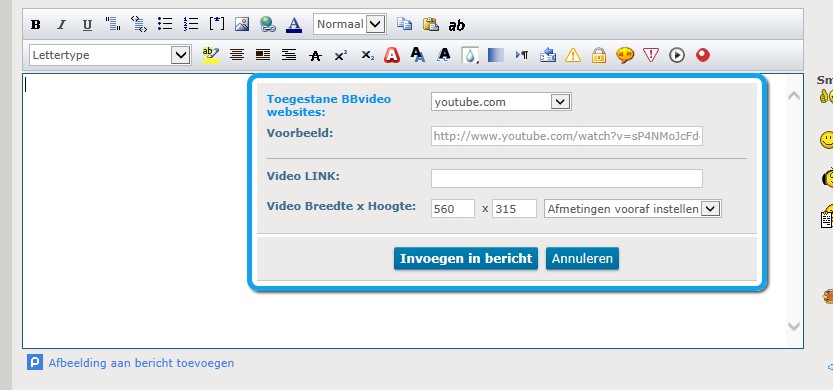The image size is (833, 390).
Task: Click the video height field showing 315
Action: pyautogui.click(x=514, y=209)
